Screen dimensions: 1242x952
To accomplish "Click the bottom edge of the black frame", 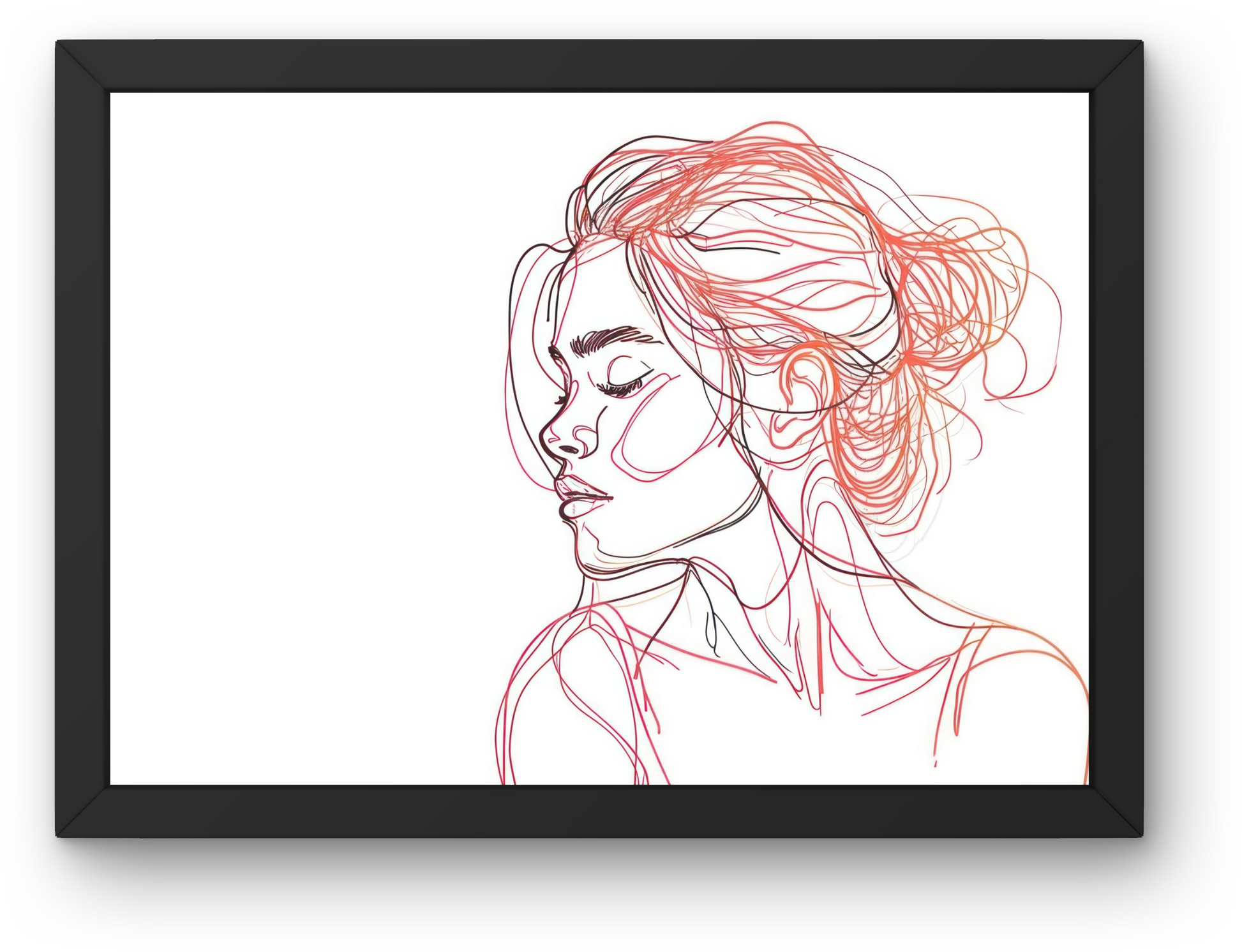I will tap(599, 812).
